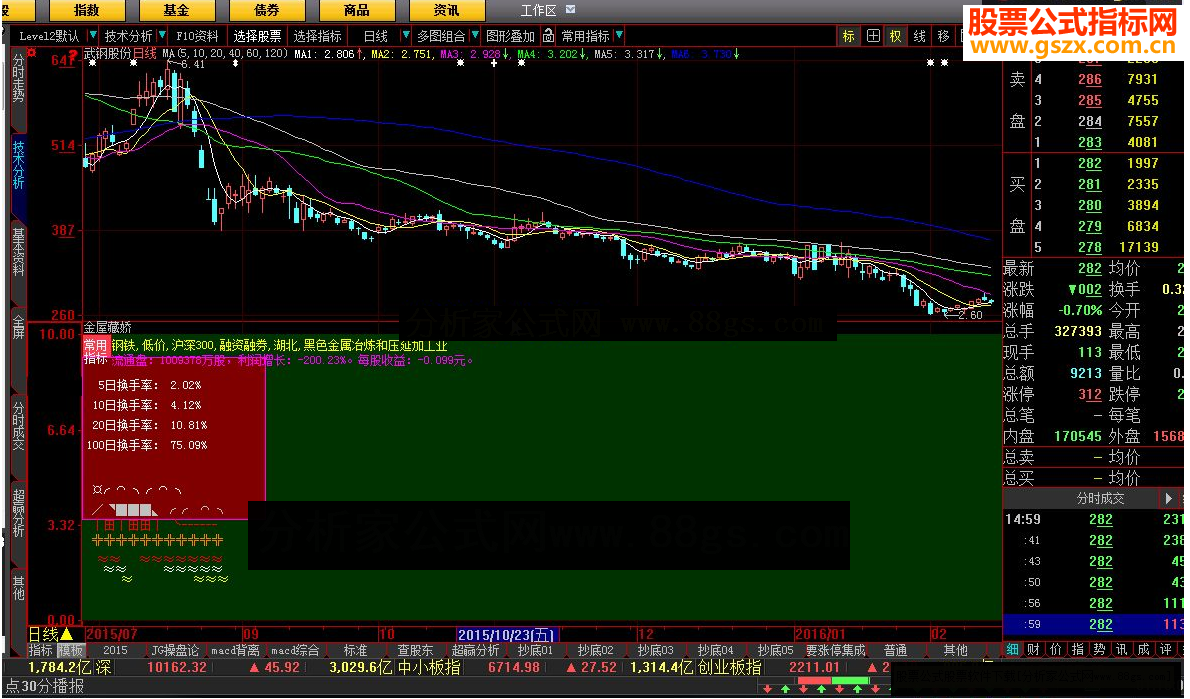Image resolution: width=1190 pixels, height=699 pixels.
Task: Click the 深 index value 10162.32
Action: pyautogui.click(x=176, y=667)
